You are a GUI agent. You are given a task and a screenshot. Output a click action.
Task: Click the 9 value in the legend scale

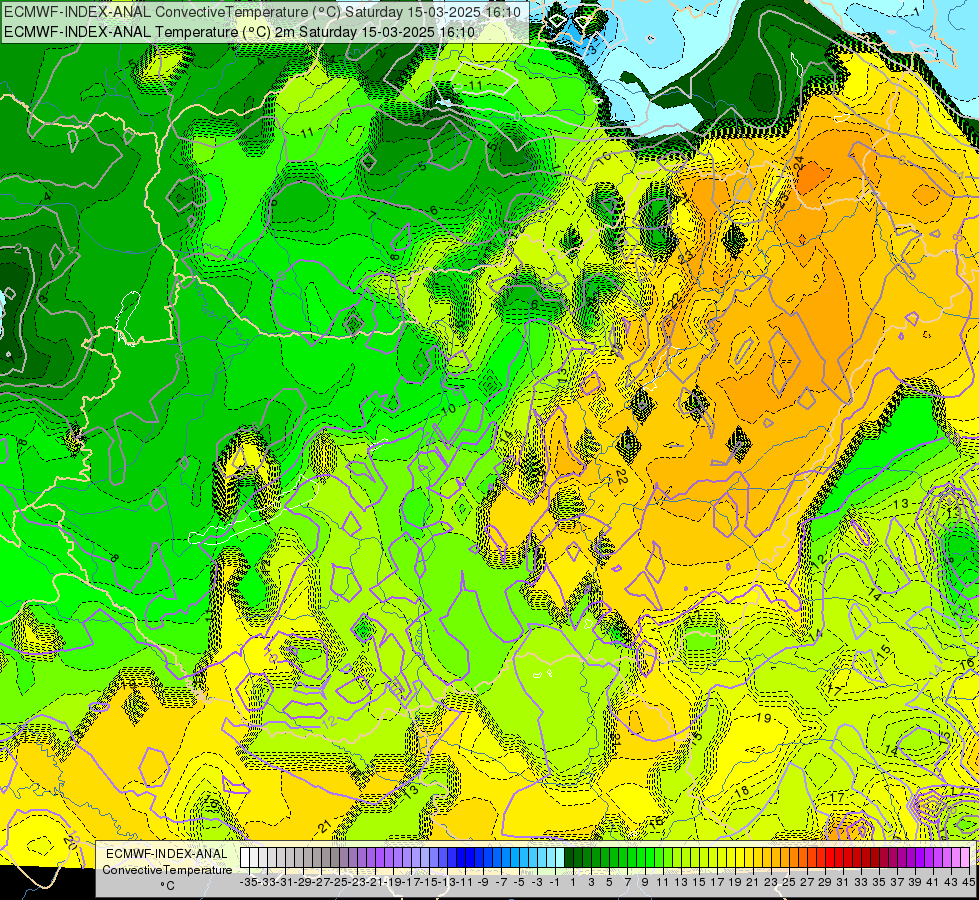coord(644,882)
